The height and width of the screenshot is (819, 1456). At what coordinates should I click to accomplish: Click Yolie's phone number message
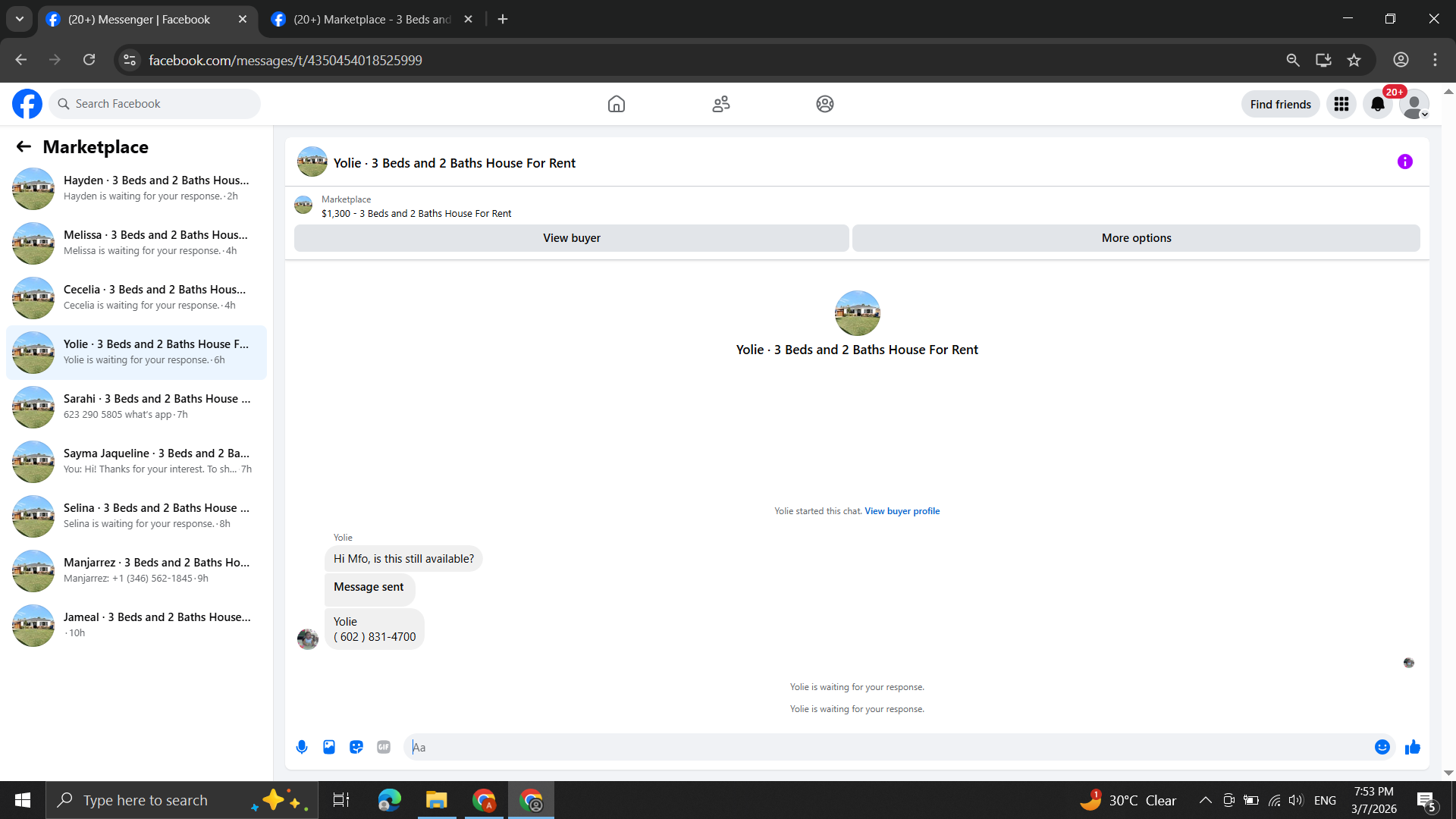[375, 629]
